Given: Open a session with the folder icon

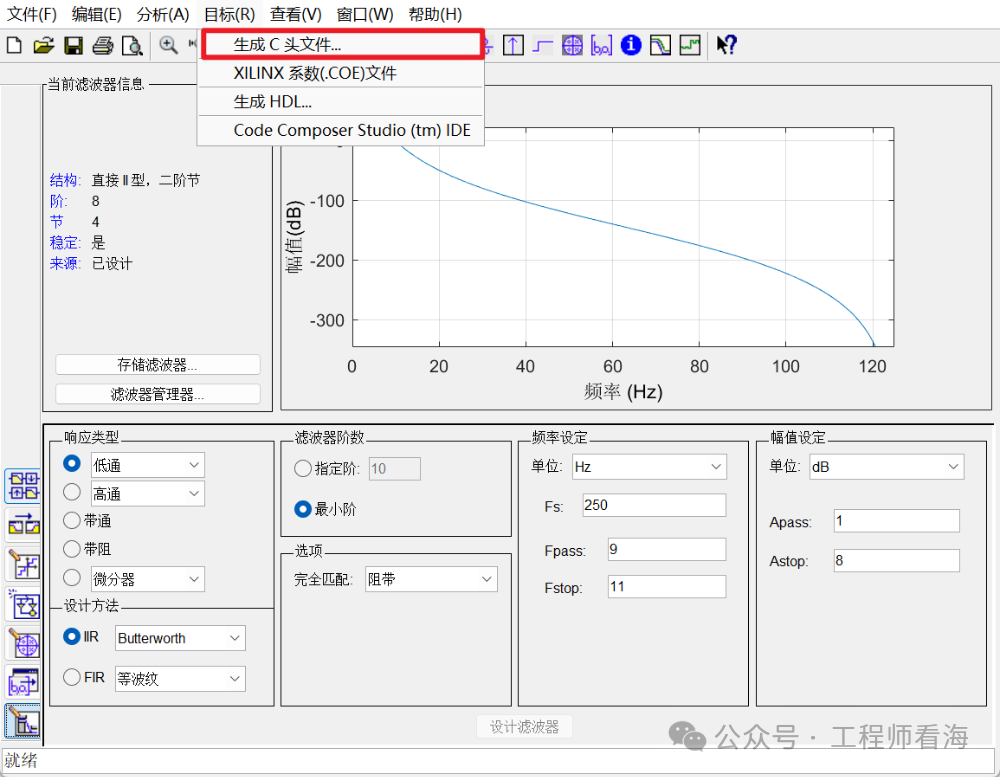Looking at the screenshot, I should pyautogui.click(x=43, y=45).
